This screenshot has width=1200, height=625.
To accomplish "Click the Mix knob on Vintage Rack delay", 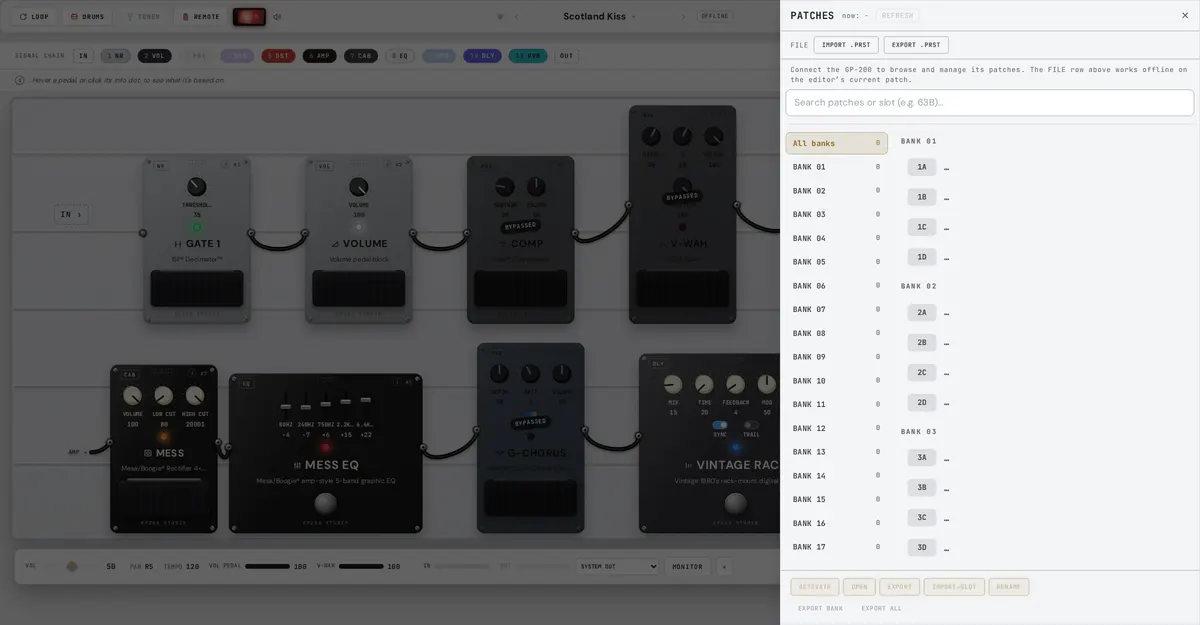I will pyautogui.click(x=673, y=384).
